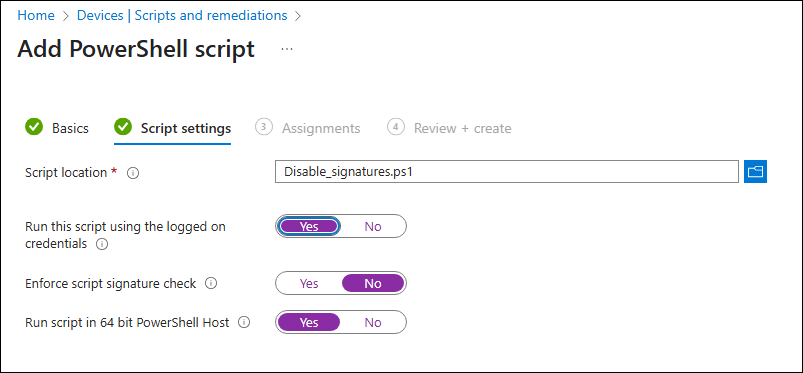Image resolution: width=803 pixels, height=373 pixels.
Task: Click info icon for Enforce script signature check
Action: click(x=211, y=283)
